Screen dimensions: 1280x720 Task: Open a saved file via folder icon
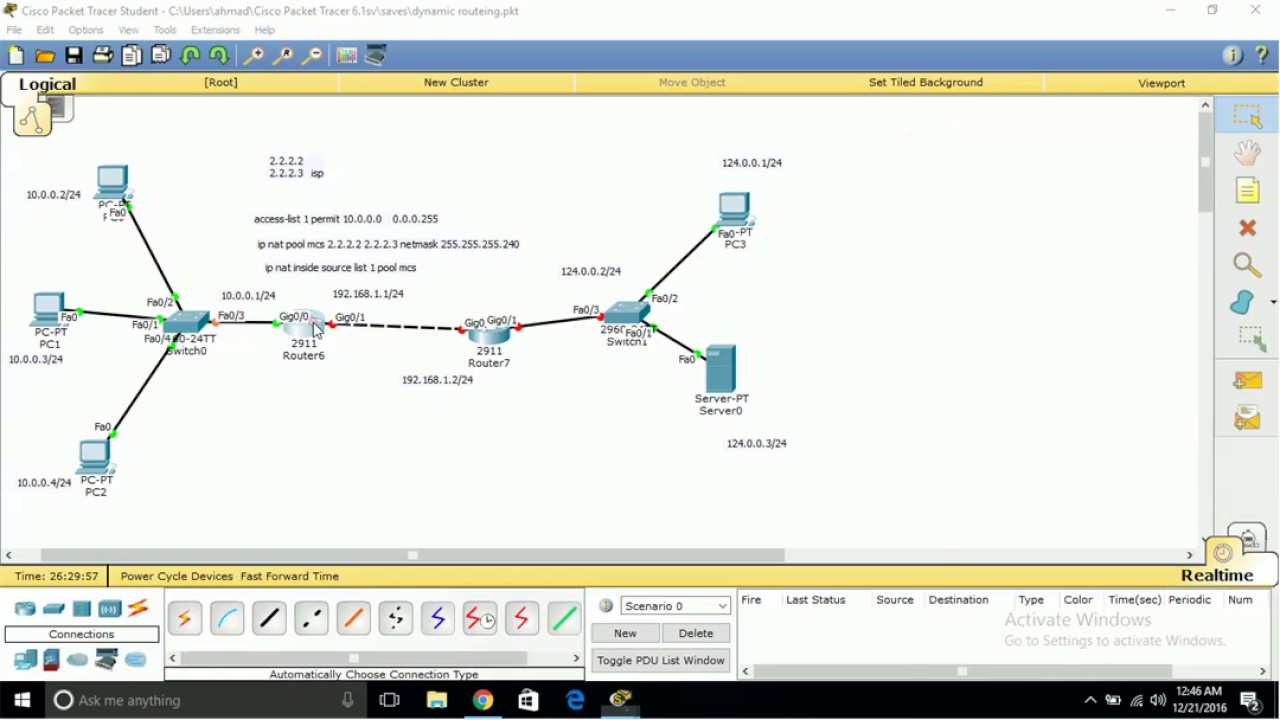[45, 56]
